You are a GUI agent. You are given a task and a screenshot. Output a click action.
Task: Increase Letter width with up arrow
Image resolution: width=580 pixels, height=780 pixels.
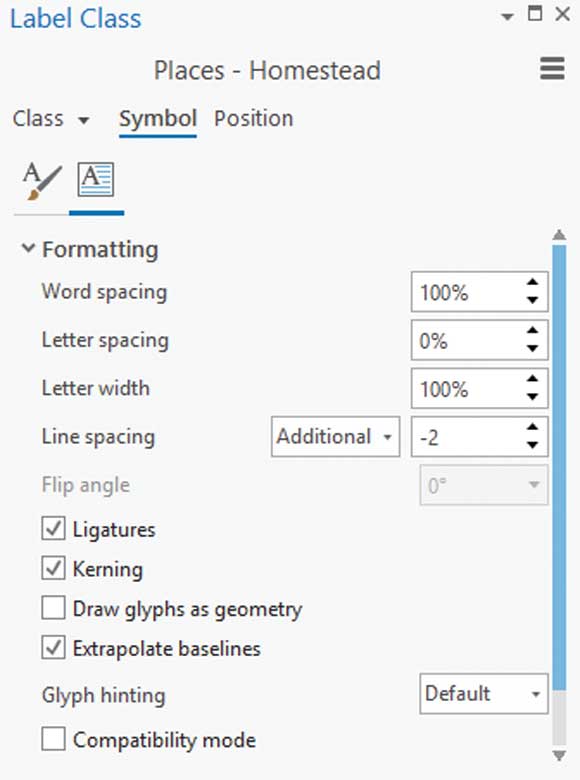[533, 379]
